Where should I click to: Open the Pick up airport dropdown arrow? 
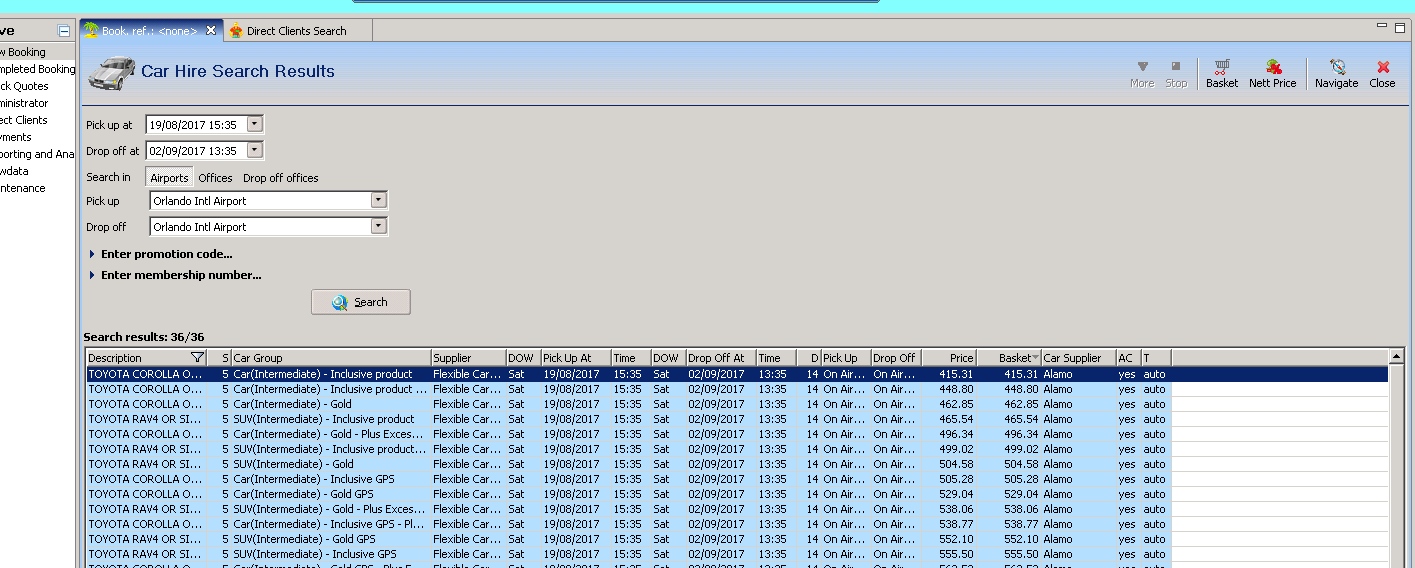[378, 200]
